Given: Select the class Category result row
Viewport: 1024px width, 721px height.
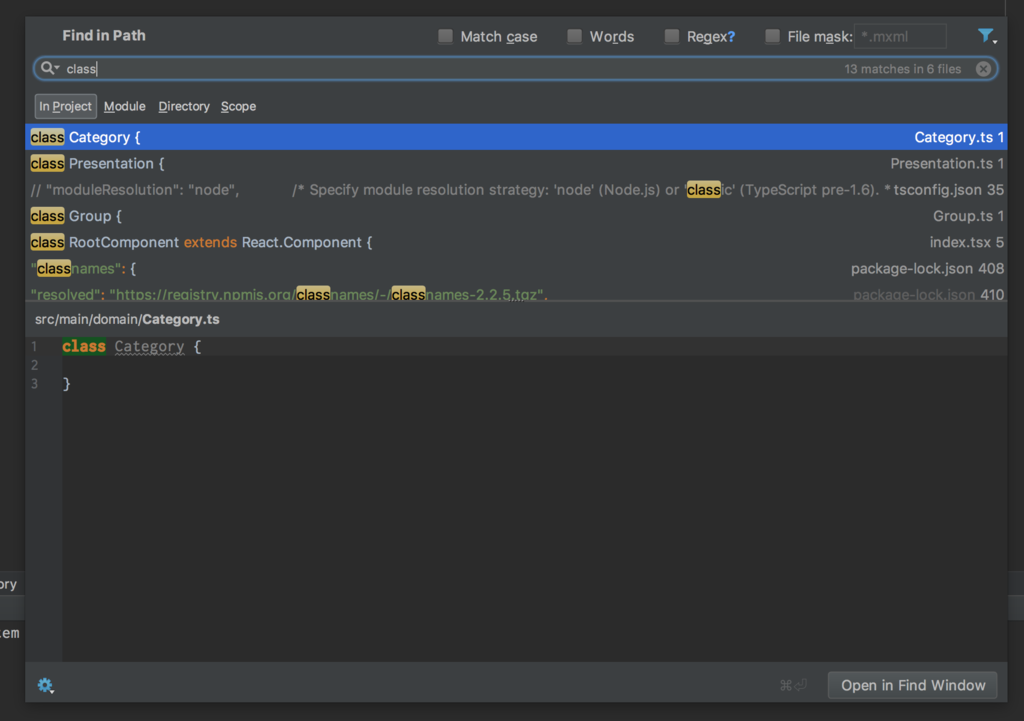Looking at the screenshot, I should pos(516,137).
